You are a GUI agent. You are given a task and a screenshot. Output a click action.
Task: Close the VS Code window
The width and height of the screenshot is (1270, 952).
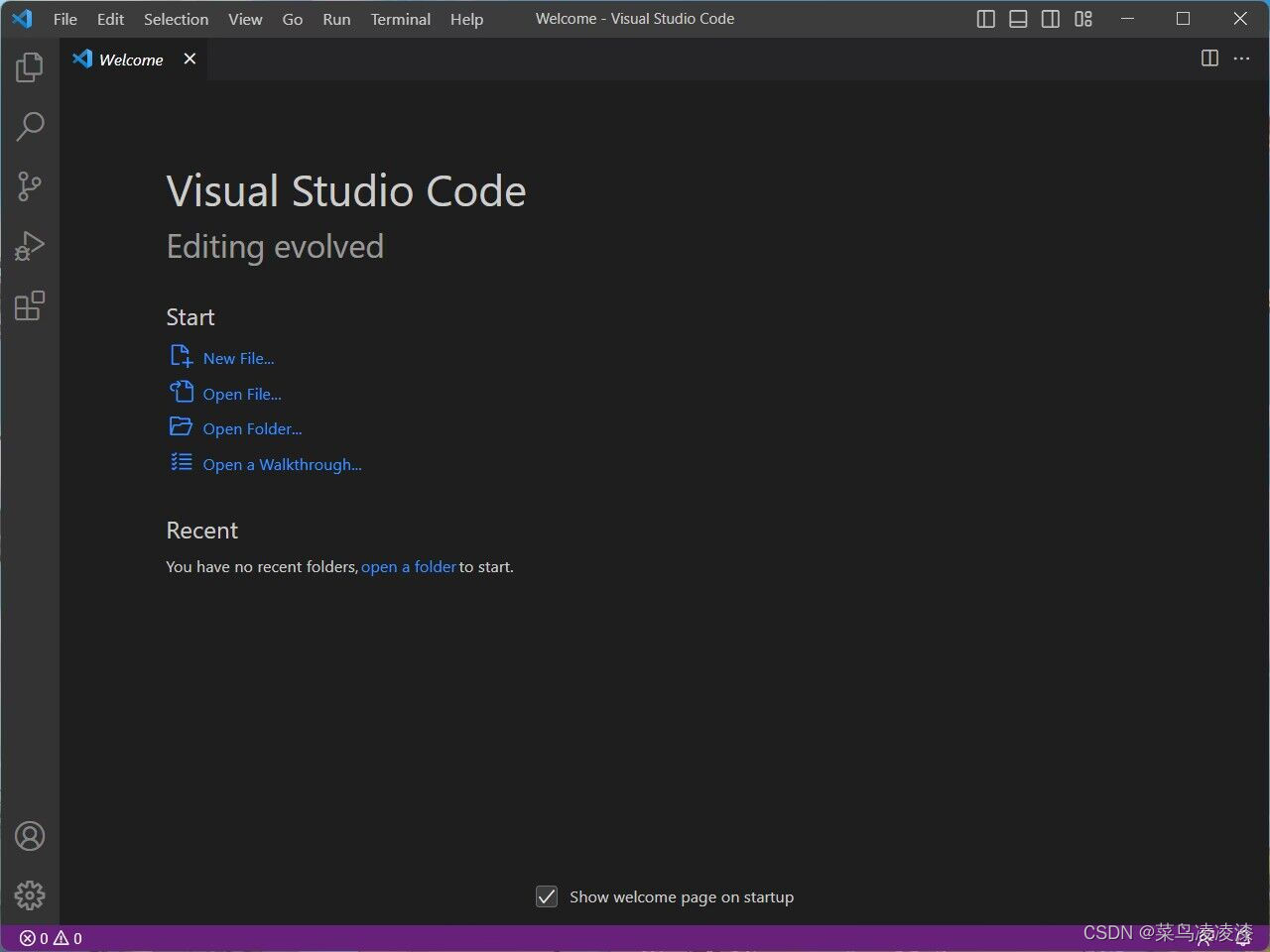click(1240, 19)
